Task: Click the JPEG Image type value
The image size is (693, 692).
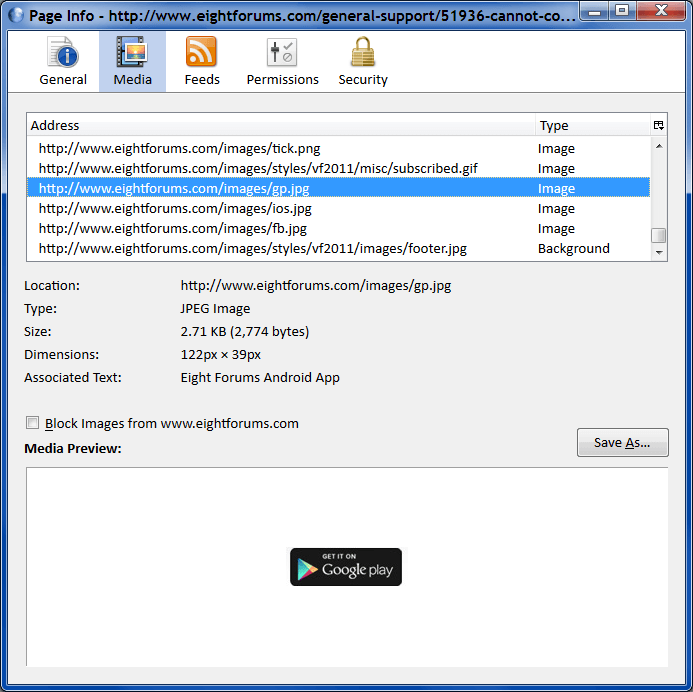Action: [215, 308]
